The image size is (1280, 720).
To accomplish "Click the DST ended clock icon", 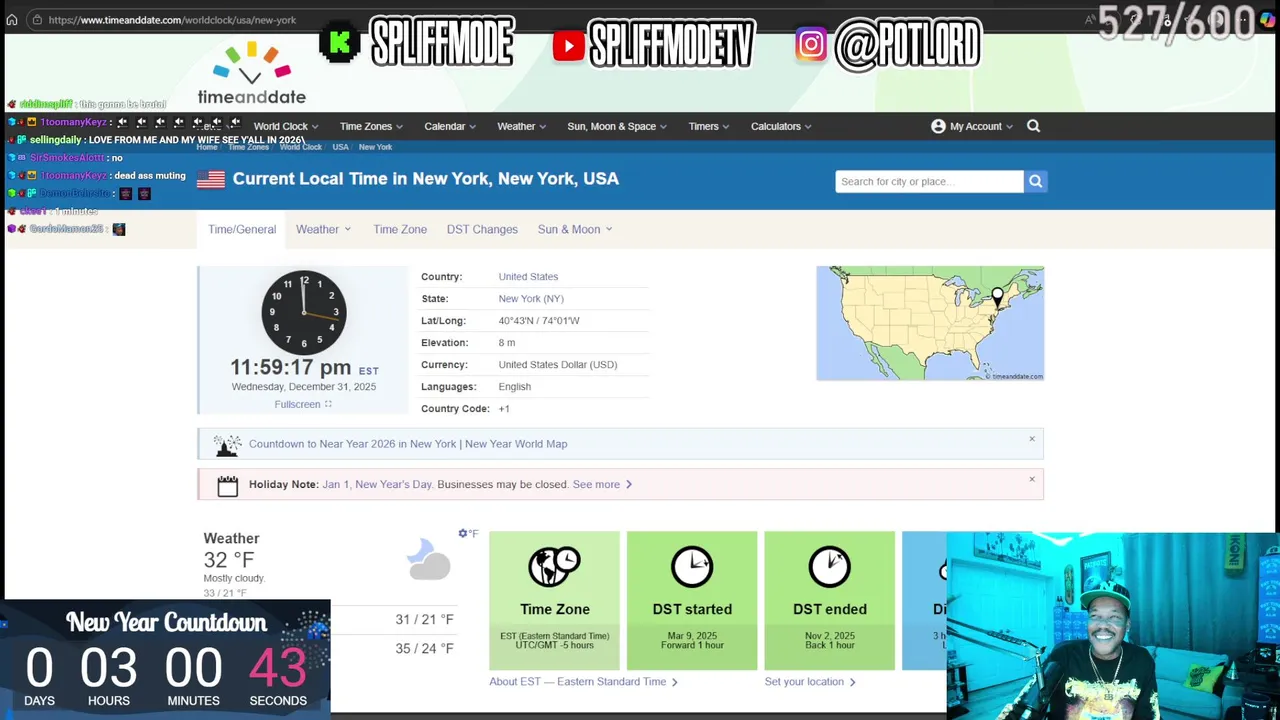I will coord(830,567).
